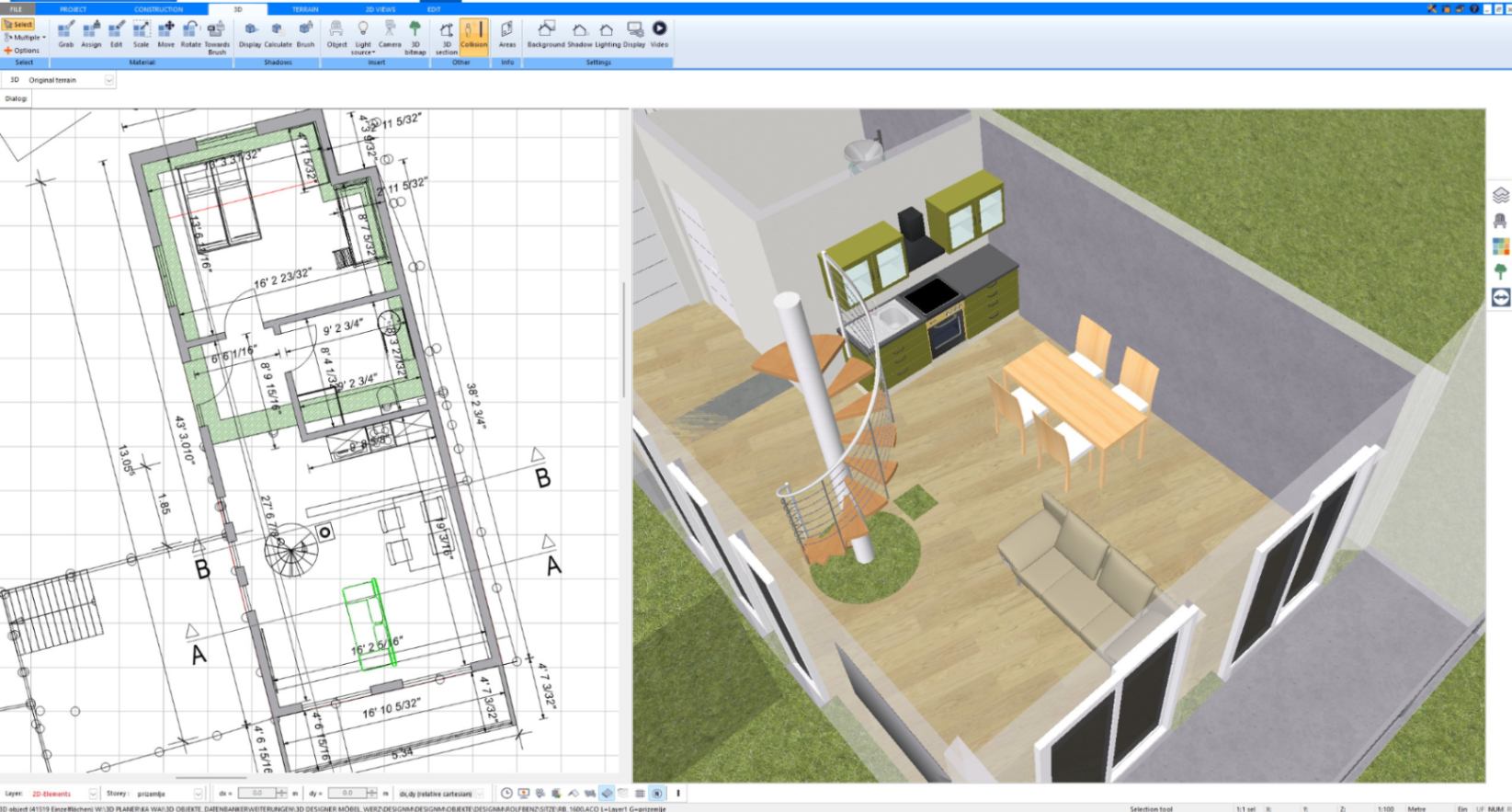
Task: Select the Grab material tool
Action: 66,34
